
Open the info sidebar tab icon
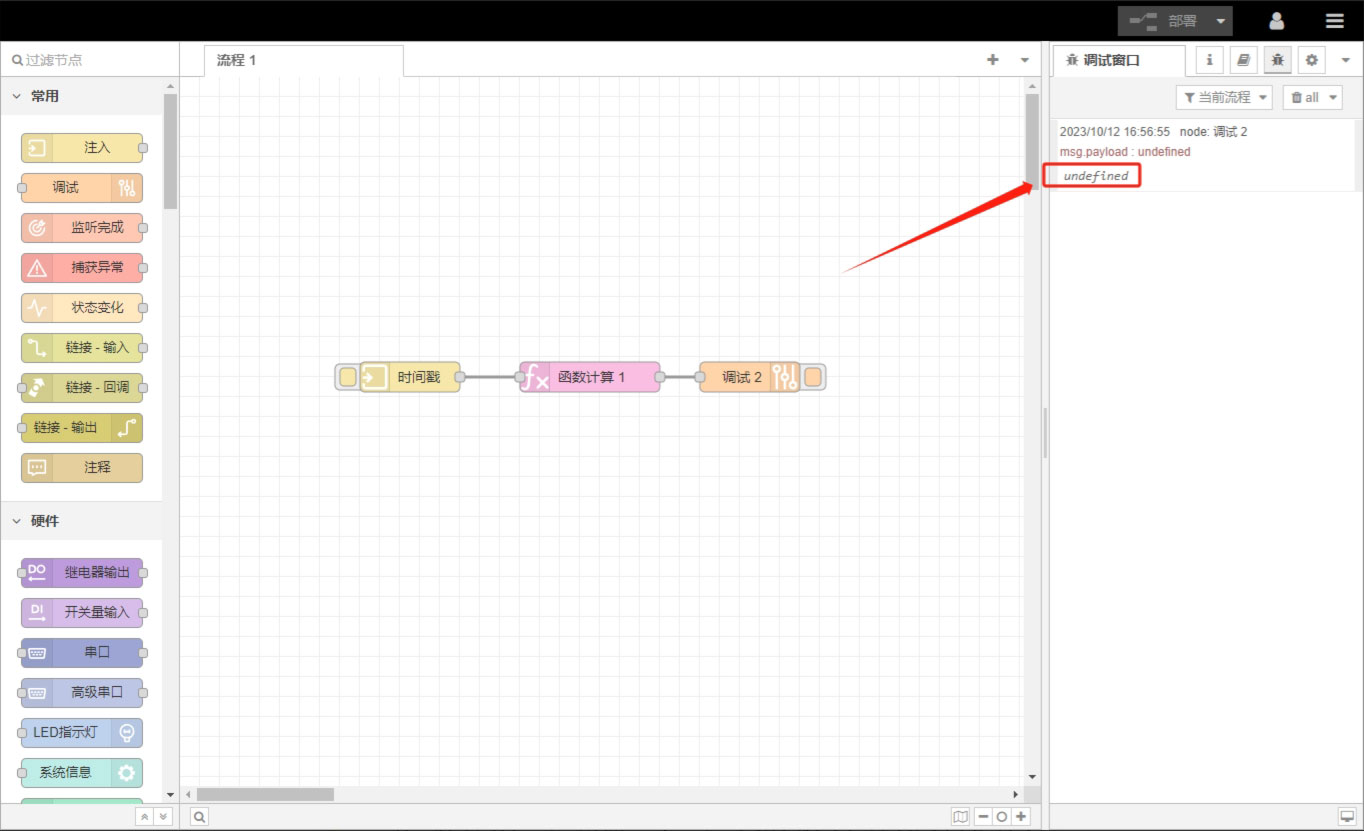click(1209, 60)
